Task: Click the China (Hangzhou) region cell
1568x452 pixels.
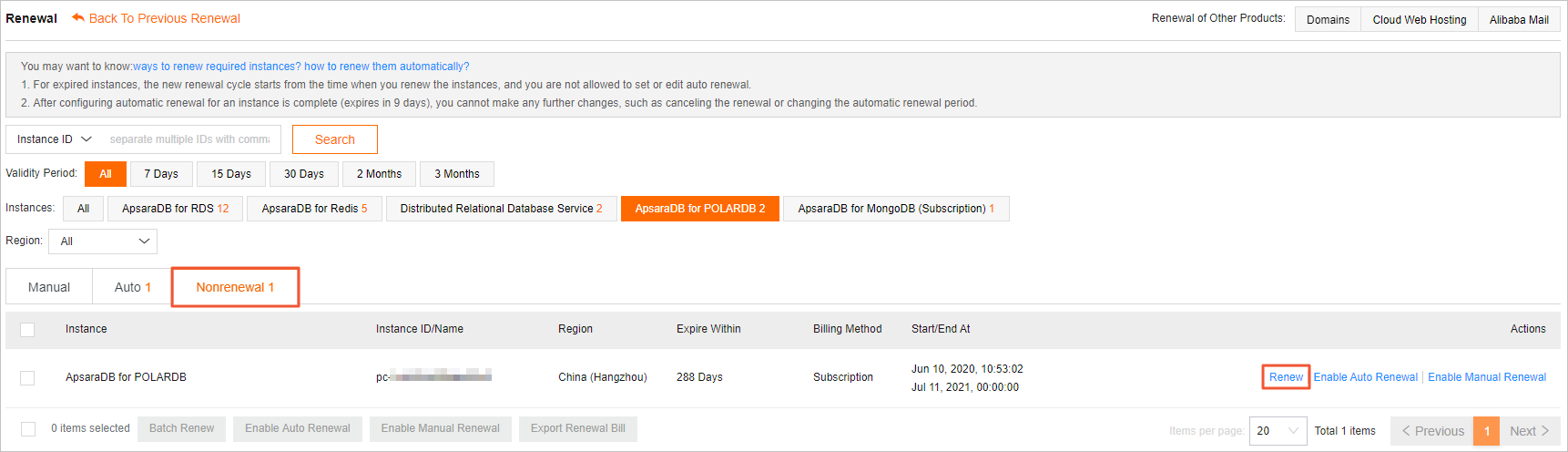Action: pos(603,377)
